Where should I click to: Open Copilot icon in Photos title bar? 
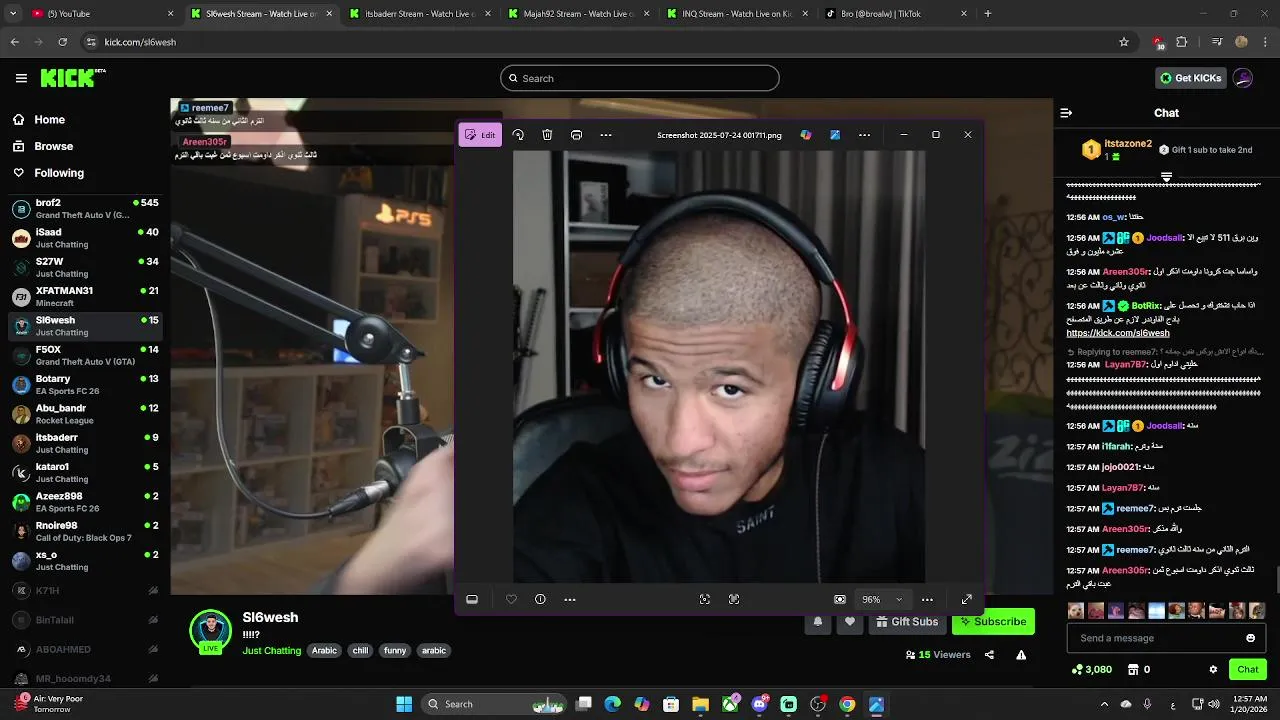806,135
